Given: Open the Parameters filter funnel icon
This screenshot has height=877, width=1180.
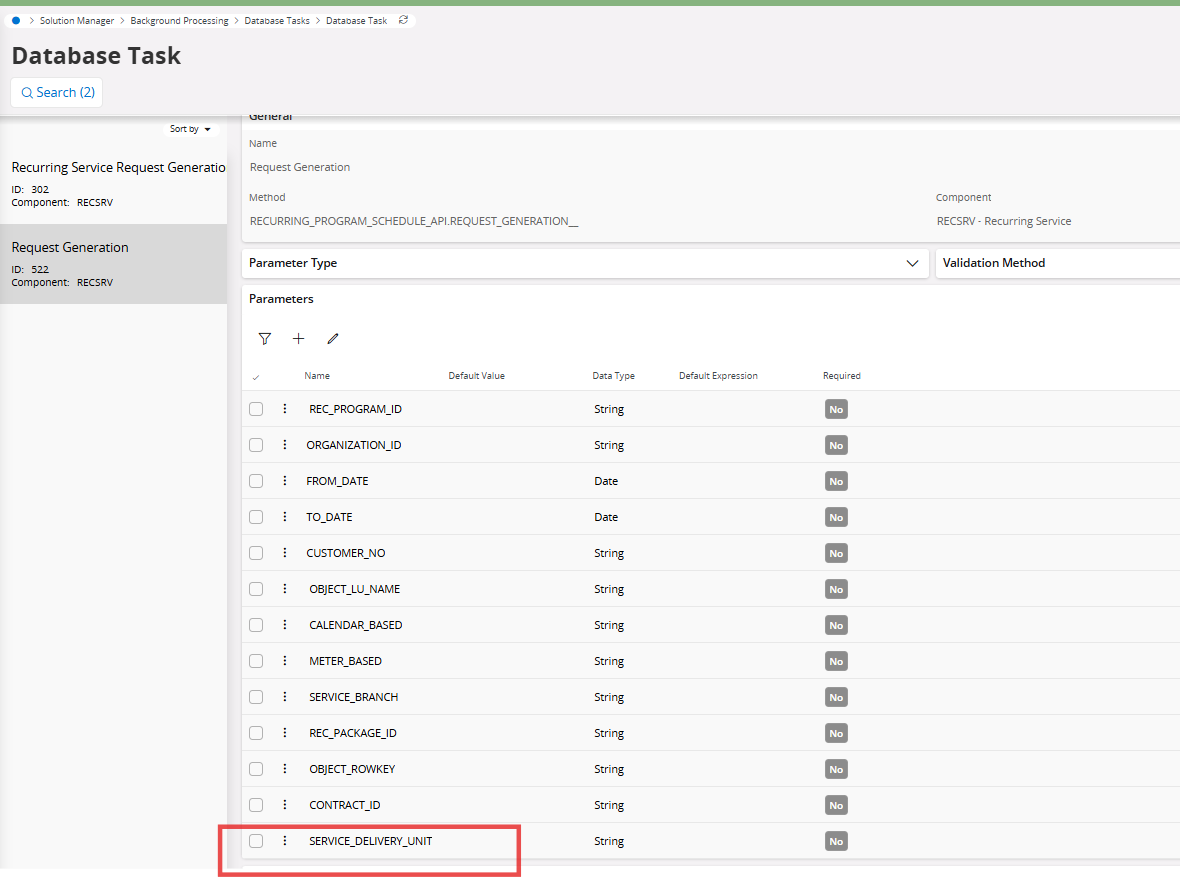Looking at the screenshot, I should 265,339.
